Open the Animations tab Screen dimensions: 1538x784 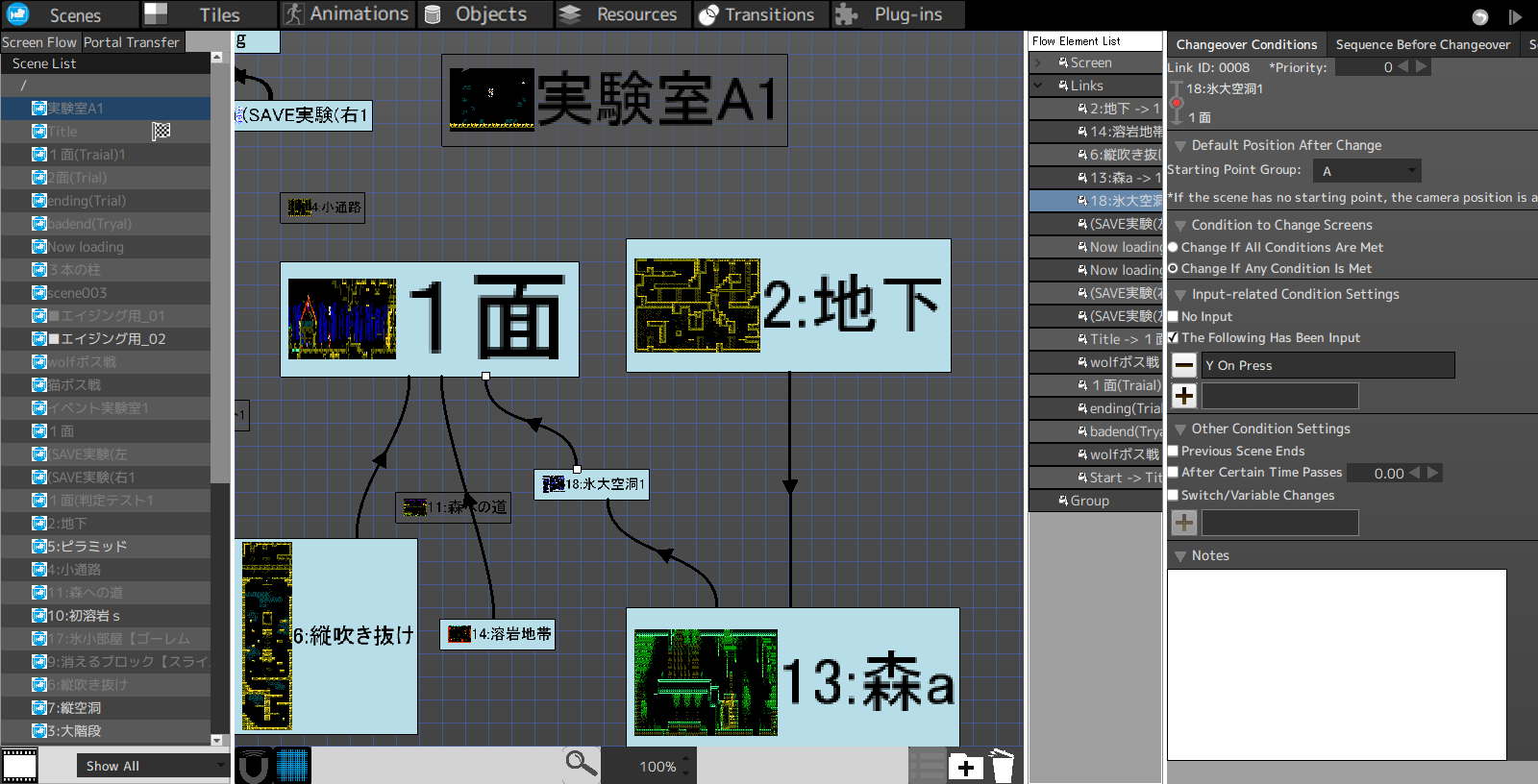click(348, 14)
